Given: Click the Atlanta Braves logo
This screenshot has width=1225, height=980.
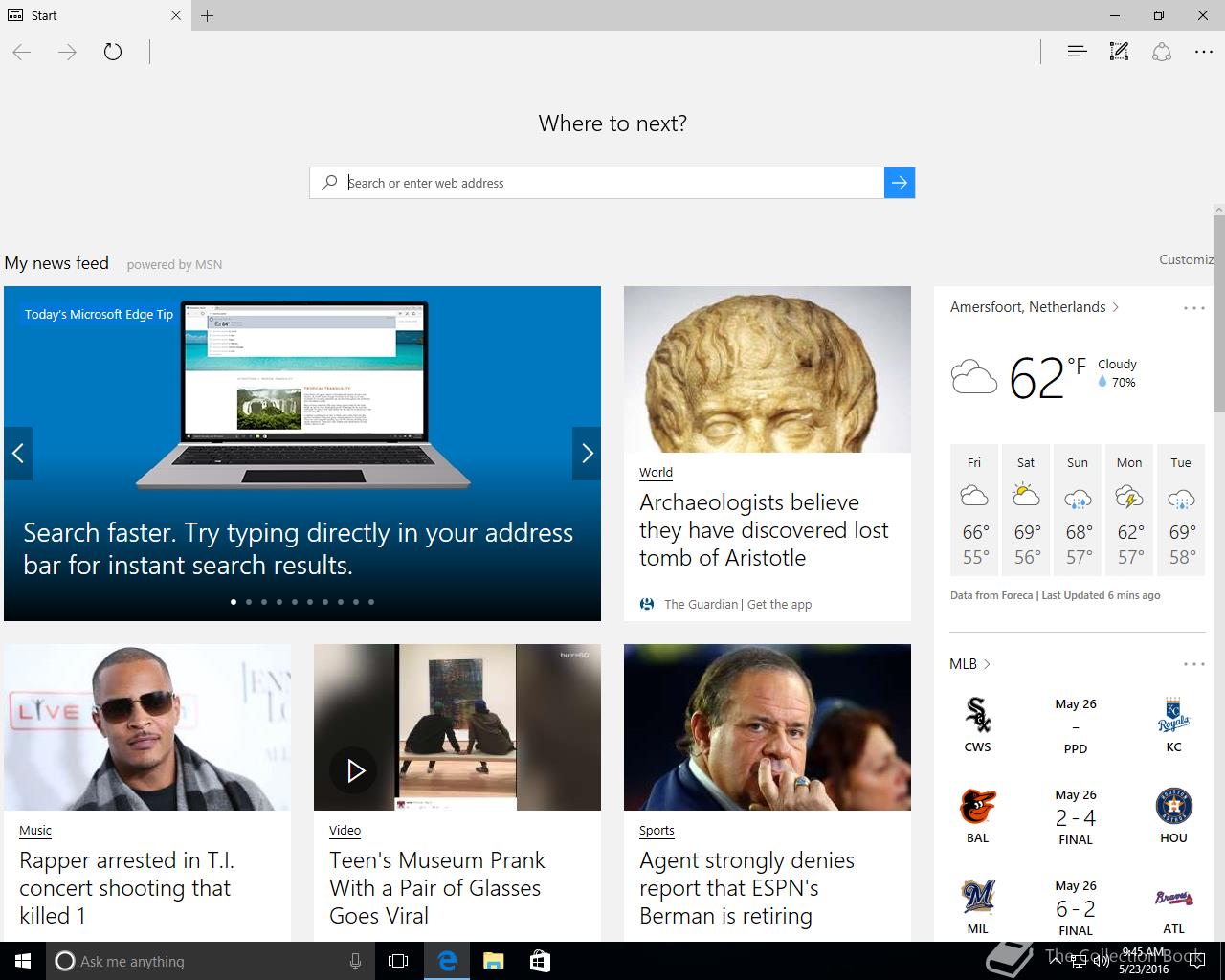Looking at the screenshot, I should point(1174,898).
